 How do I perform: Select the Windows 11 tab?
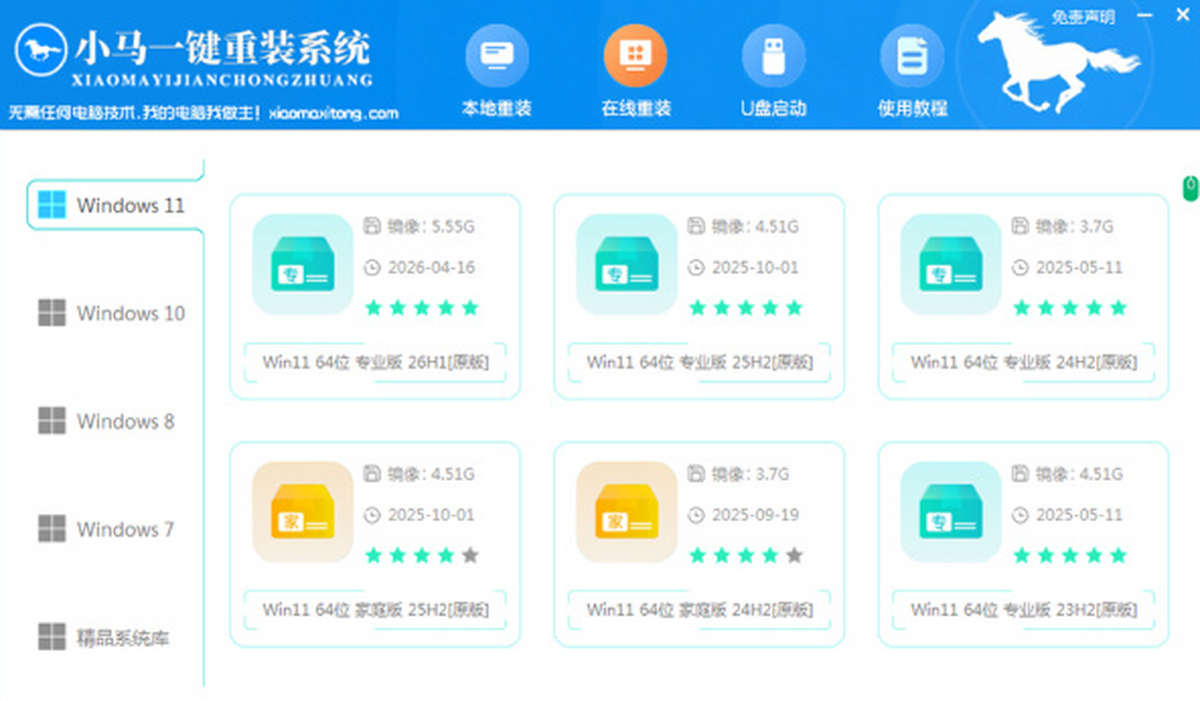click(x=114, y=205)
